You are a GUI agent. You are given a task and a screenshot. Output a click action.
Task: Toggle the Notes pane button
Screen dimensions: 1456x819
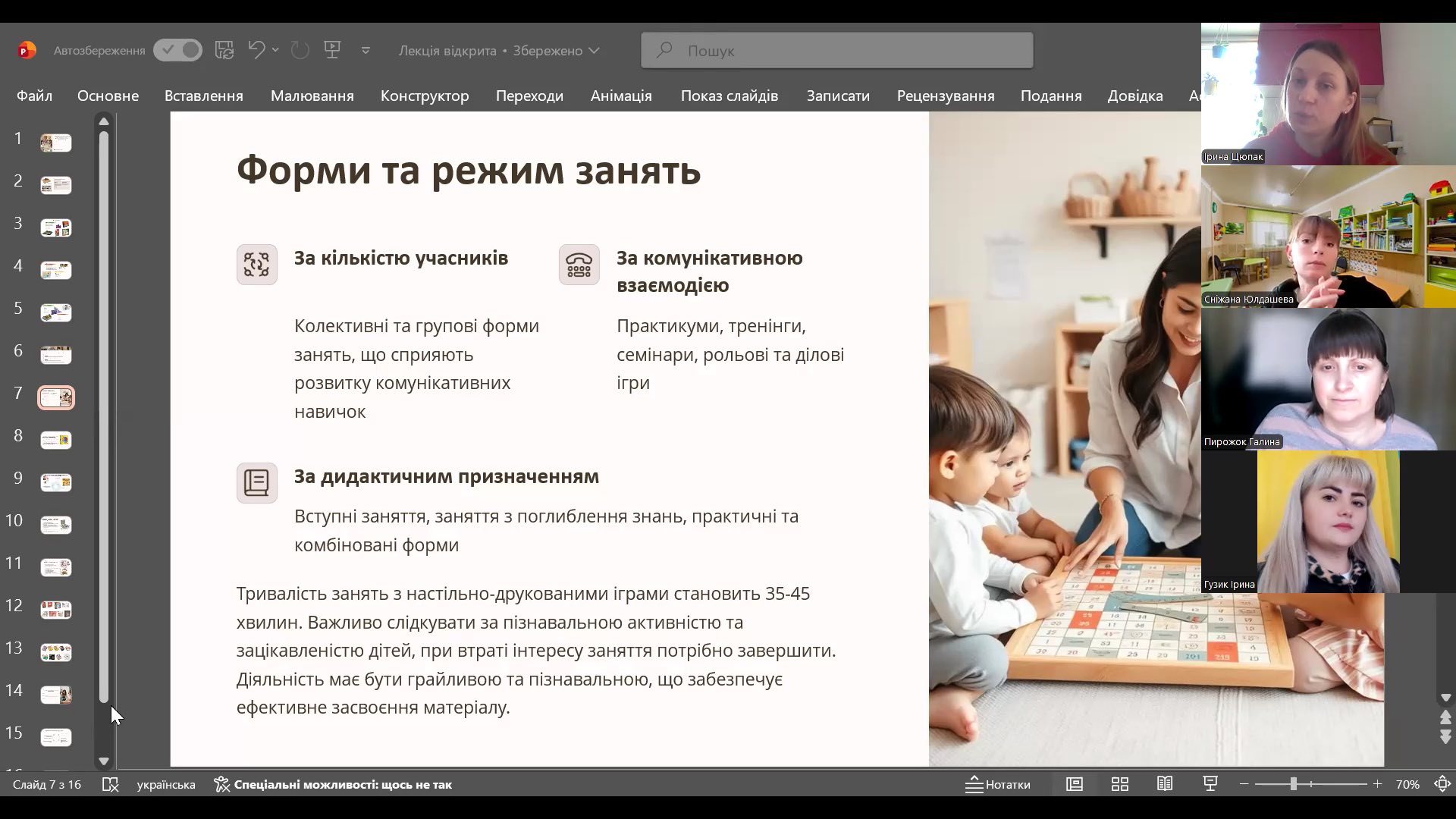coord(998,784)
